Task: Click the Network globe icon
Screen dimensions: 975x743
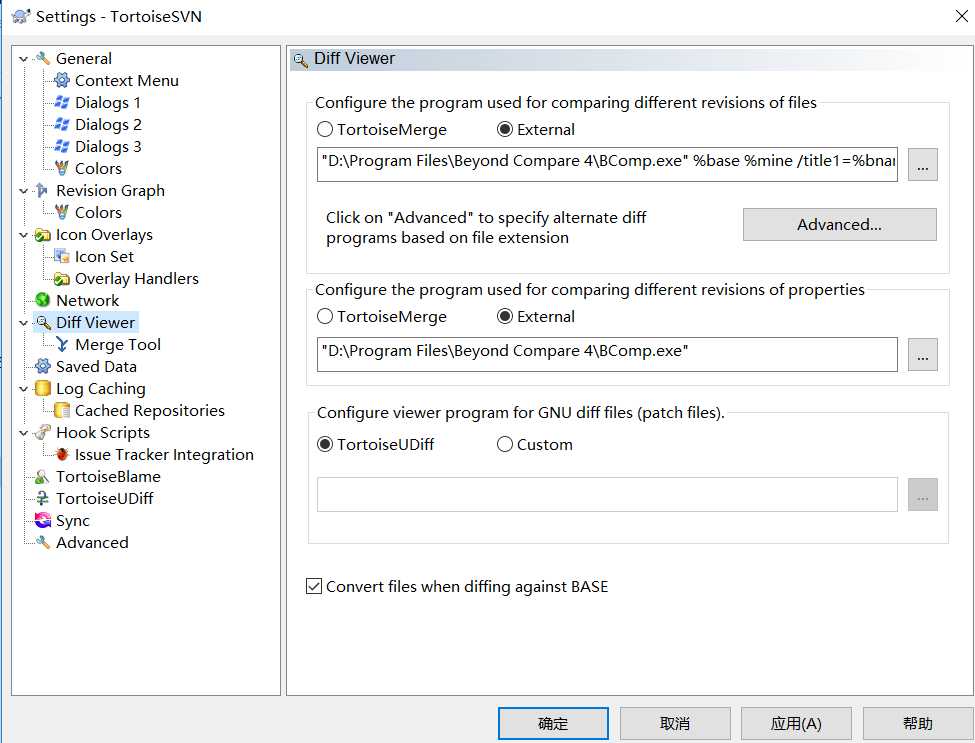Action: coord(42,300)
